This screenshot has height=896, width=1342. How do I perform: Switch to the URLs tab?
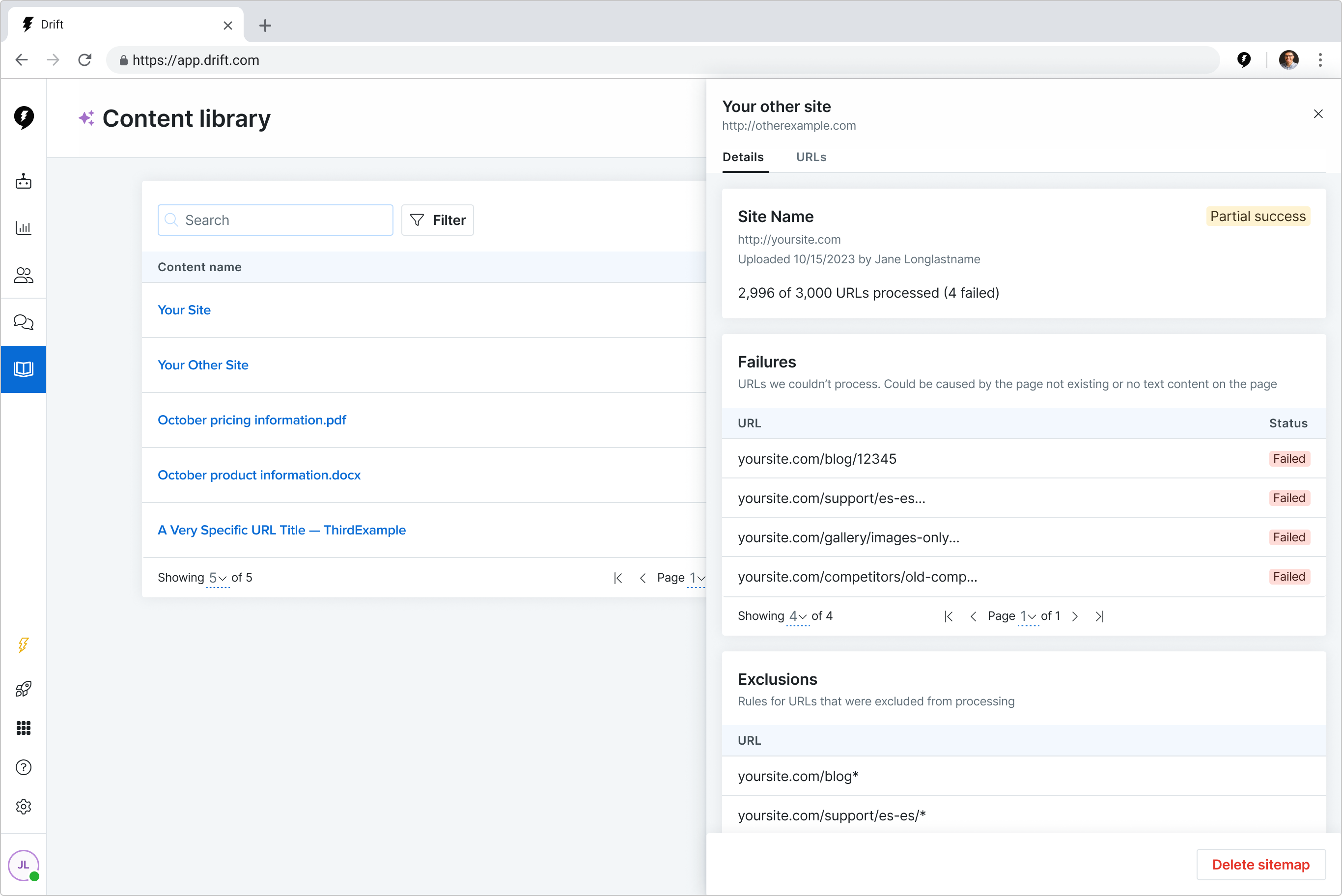point(811,157)
